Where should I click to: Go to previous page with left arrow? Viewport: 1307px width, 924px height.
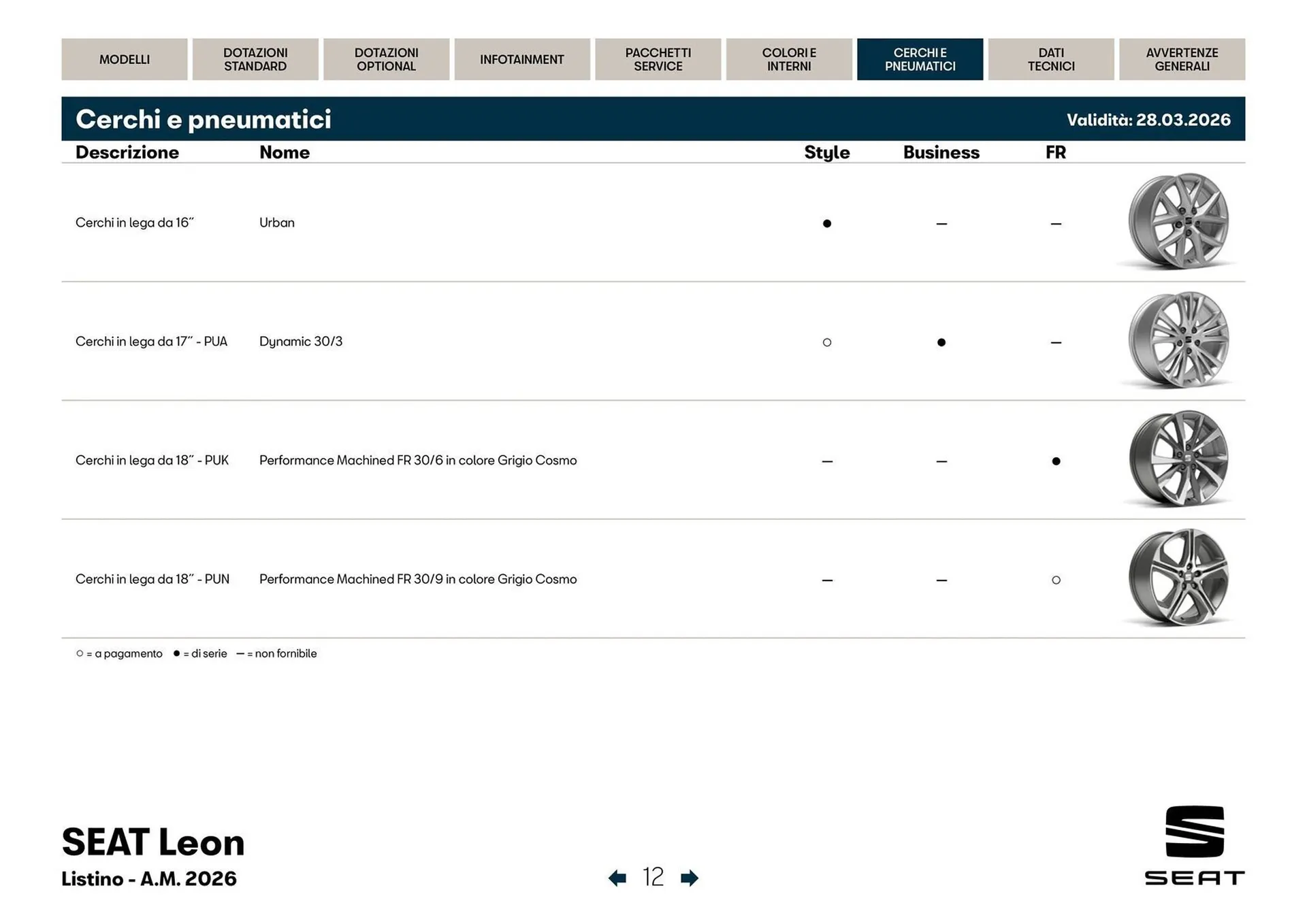[x=617, y=878]
